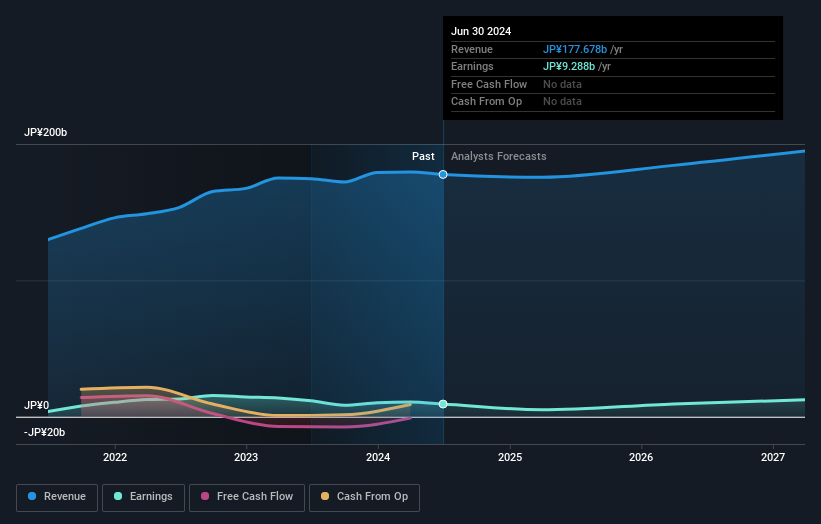Click the JP¥200b y-axis label
The width and height of the screenshot is (821, 524).
(46, 132)
